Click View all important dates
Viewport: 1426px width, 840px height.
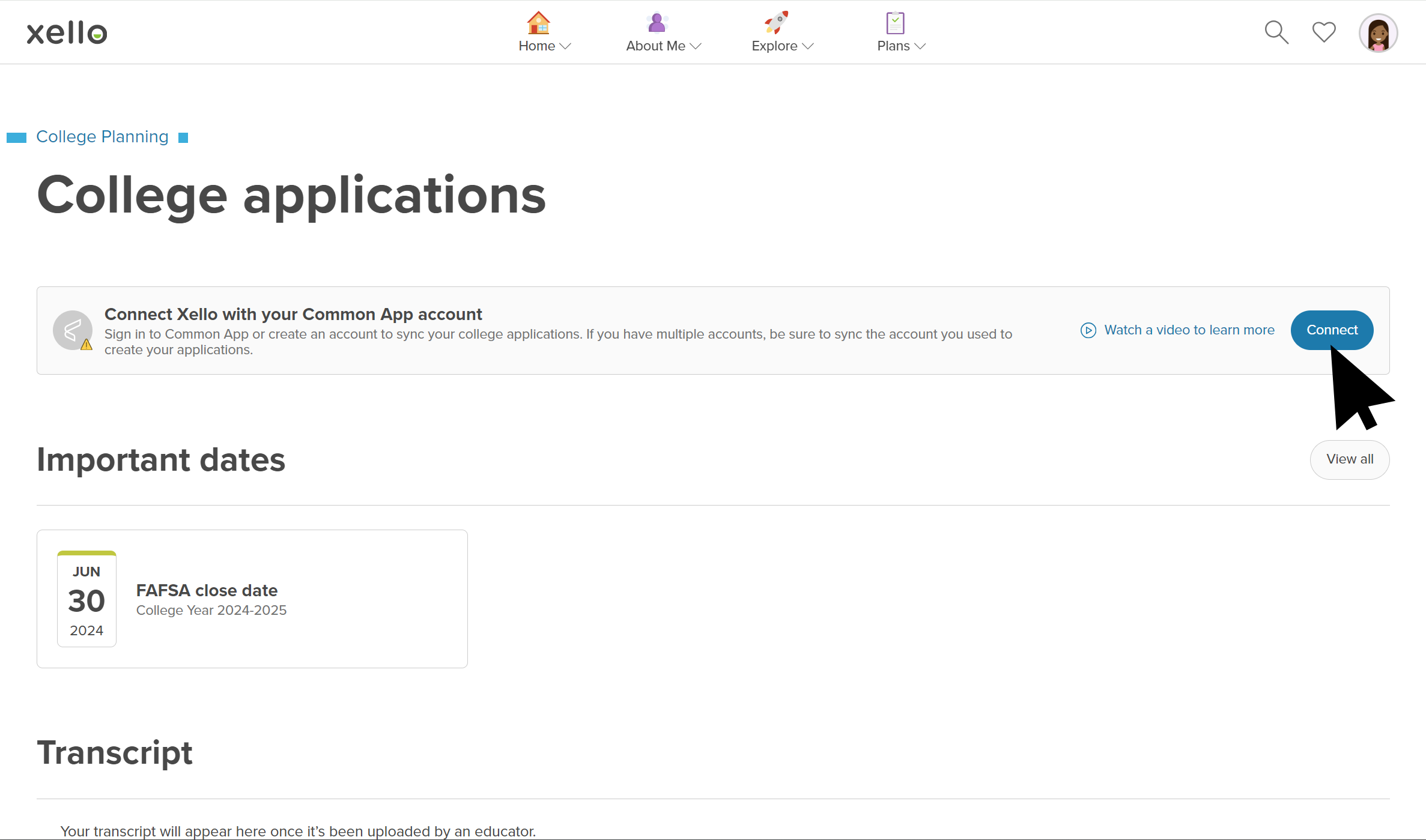[1350, 459]
